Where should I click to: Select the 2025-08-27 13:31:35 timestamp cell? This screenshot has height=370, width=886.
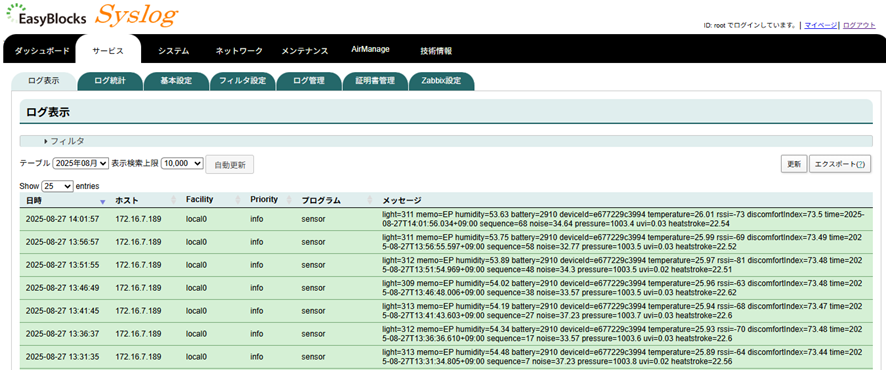[63, 357]
